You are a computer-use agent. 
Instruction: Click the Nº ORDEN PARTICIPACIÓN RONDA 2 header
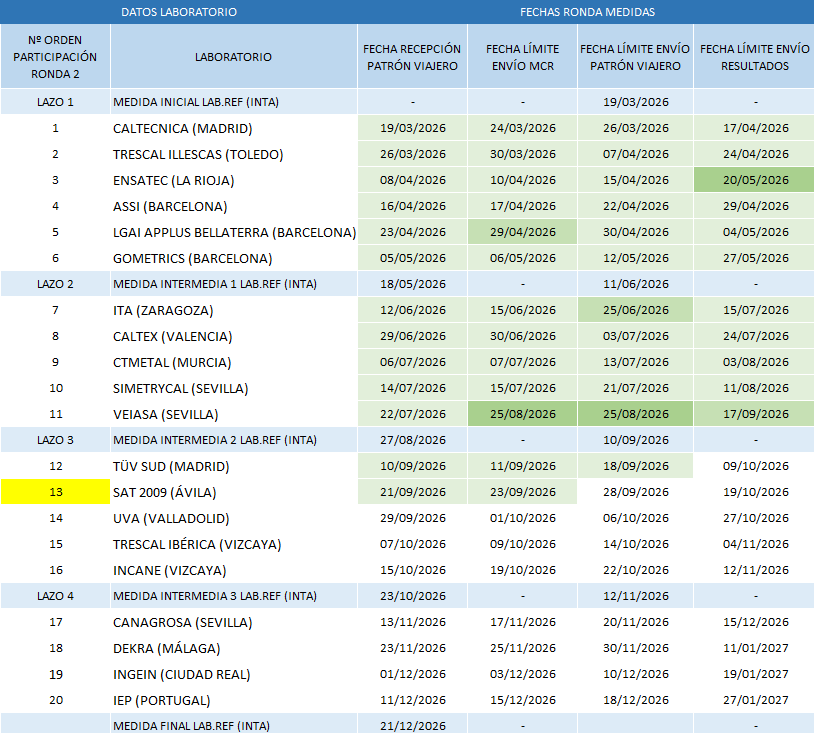[x=55, y=57]
